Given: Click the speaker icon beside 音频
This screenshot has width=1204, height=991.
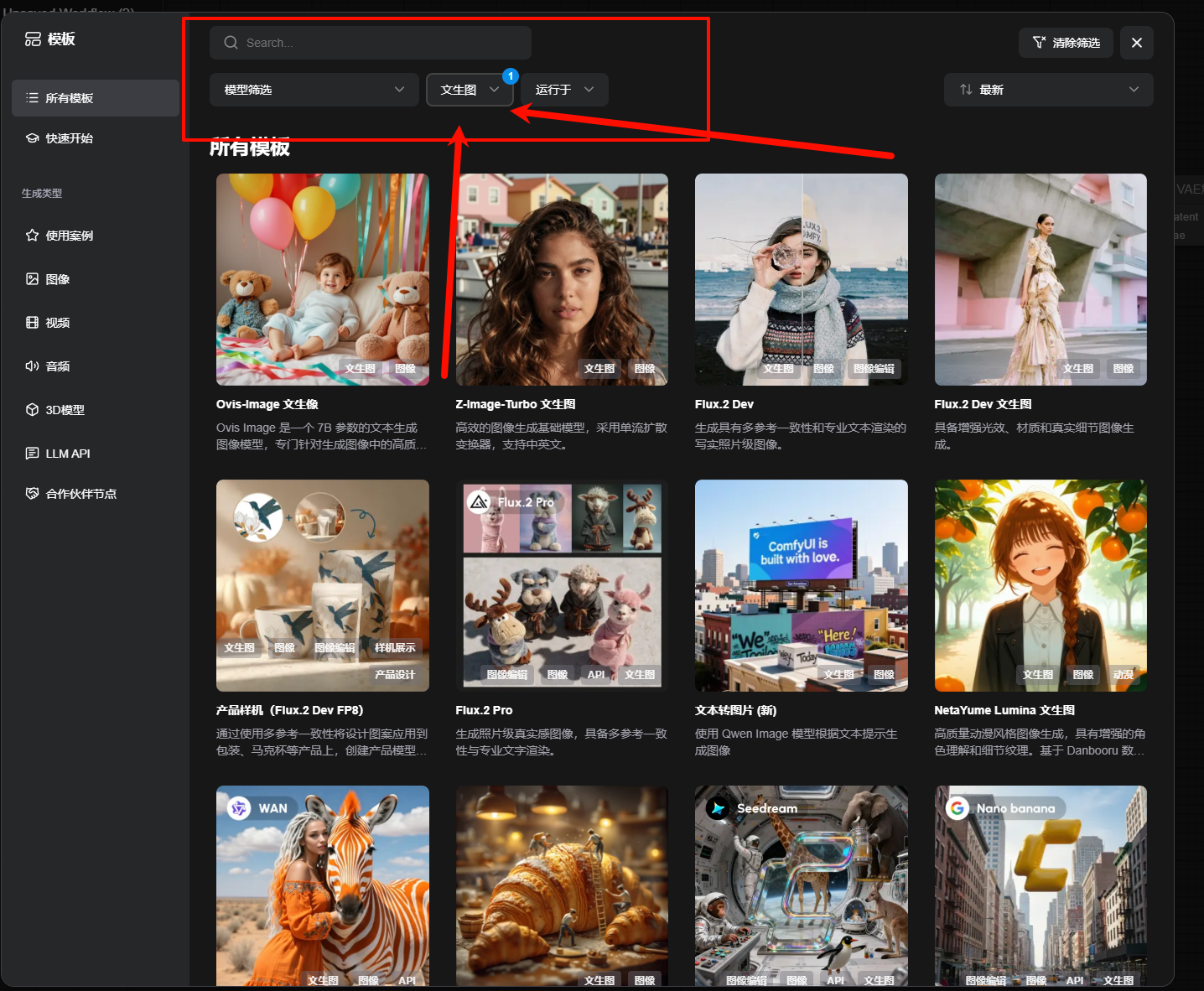Looking at the screenshot, I should click(32, 366).
